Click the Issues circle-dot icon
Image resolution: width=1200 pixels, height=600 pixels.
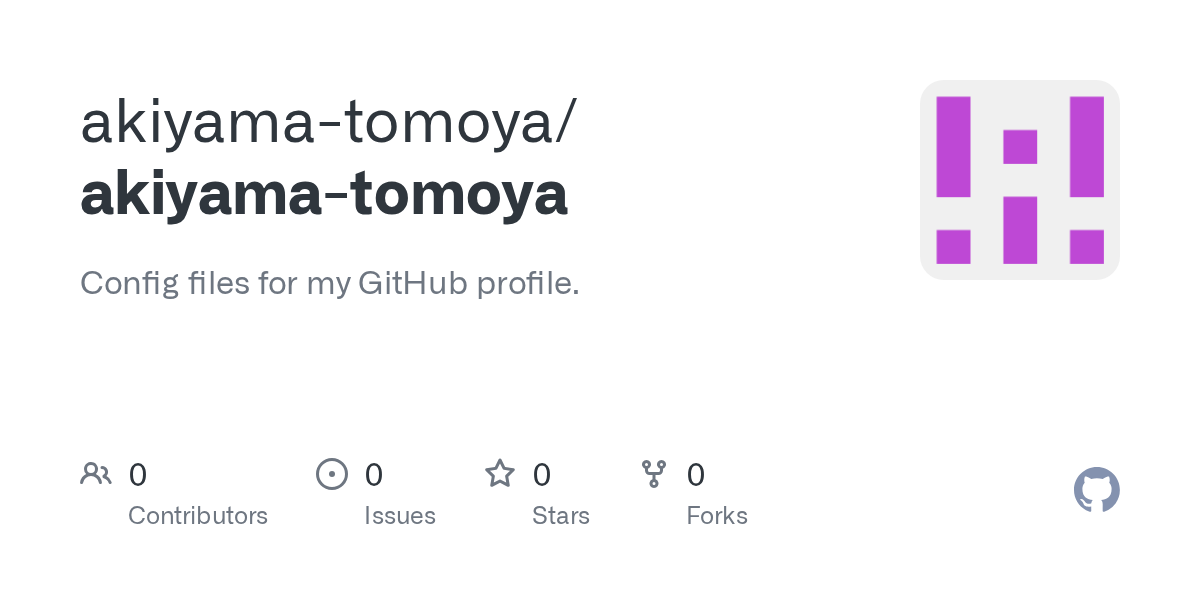pyautogui.click(x=331, y=473)
